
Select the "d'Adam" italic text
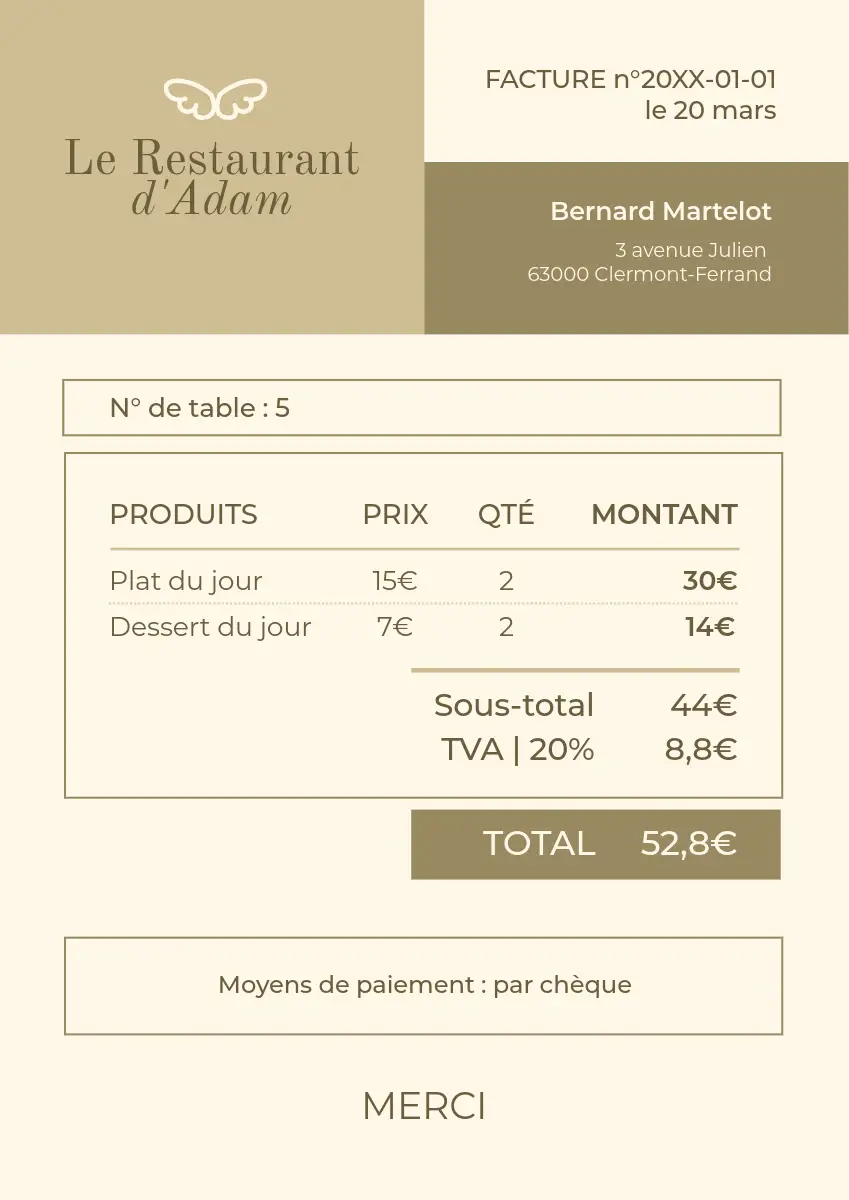(x=212, y=200)
